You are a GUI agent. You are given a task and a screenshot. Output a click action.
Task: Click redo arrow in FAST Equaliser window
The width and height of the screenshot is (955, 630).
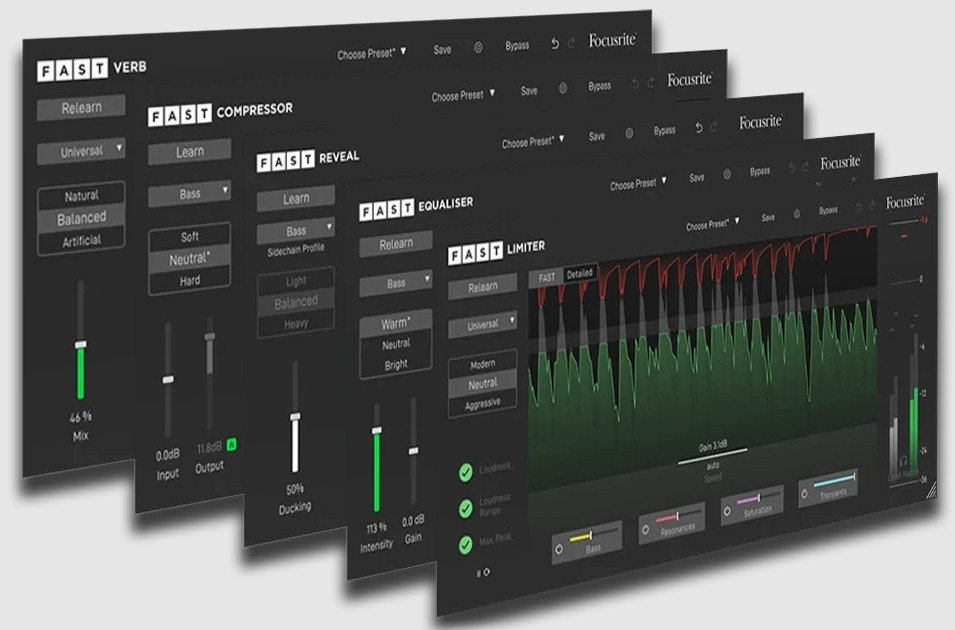805,166
